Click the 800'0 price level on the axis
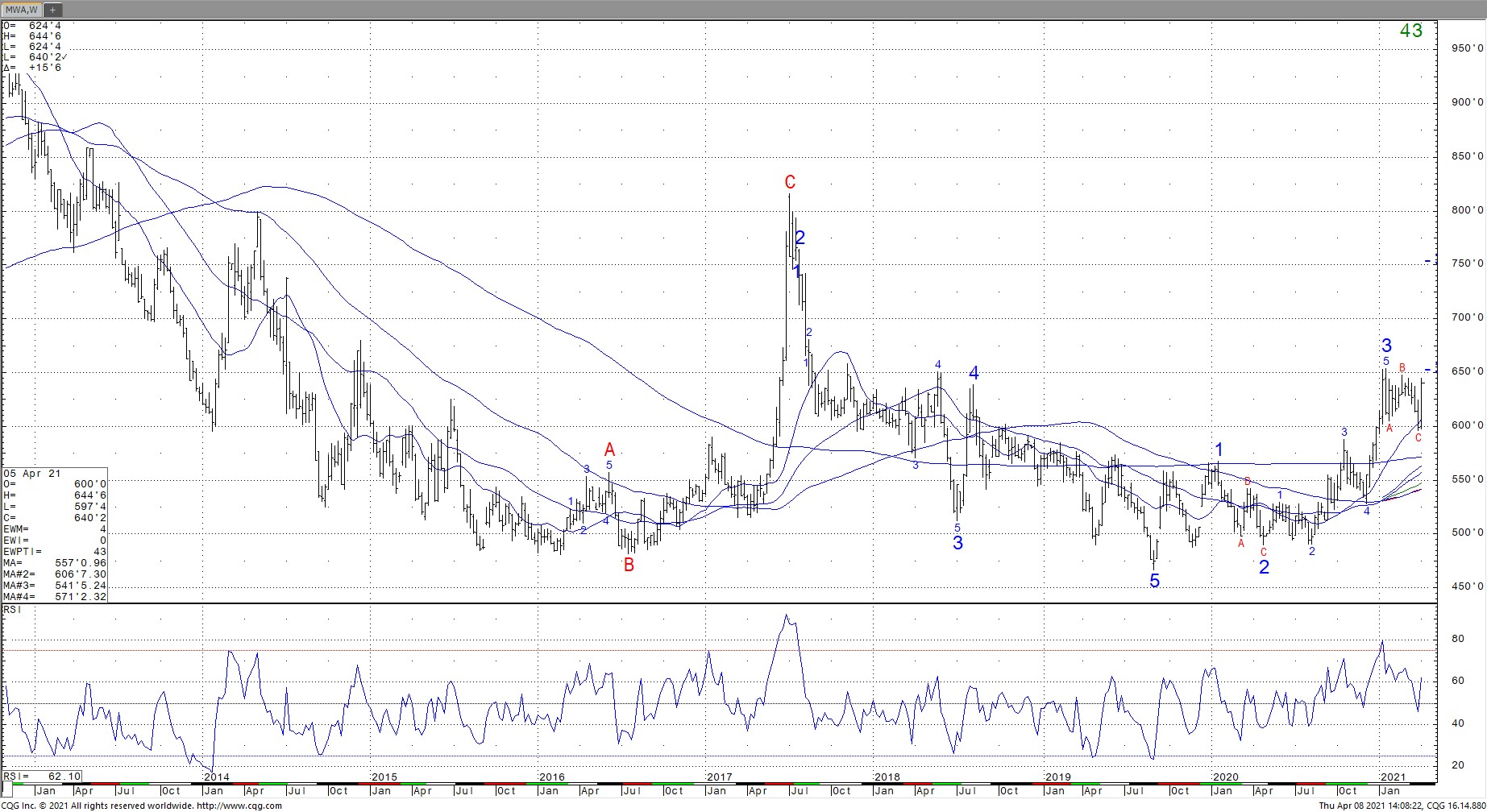1487x812 pixels. [1467, 210]
